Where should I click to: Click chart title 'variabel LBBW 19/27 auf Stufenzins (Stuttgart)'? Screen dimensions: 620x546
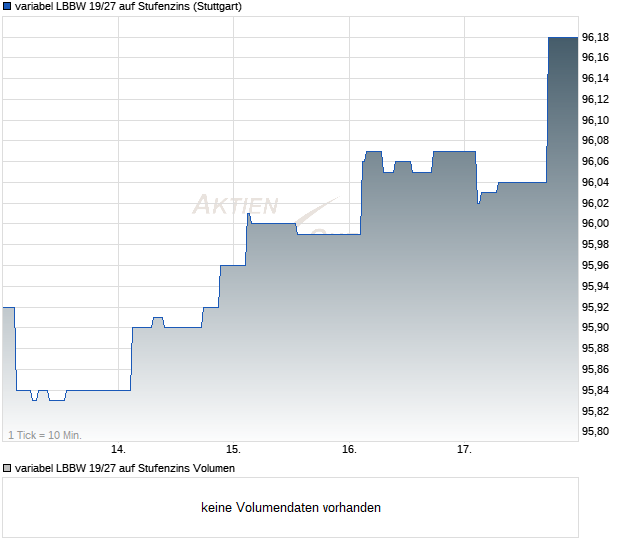click(128, 7)
